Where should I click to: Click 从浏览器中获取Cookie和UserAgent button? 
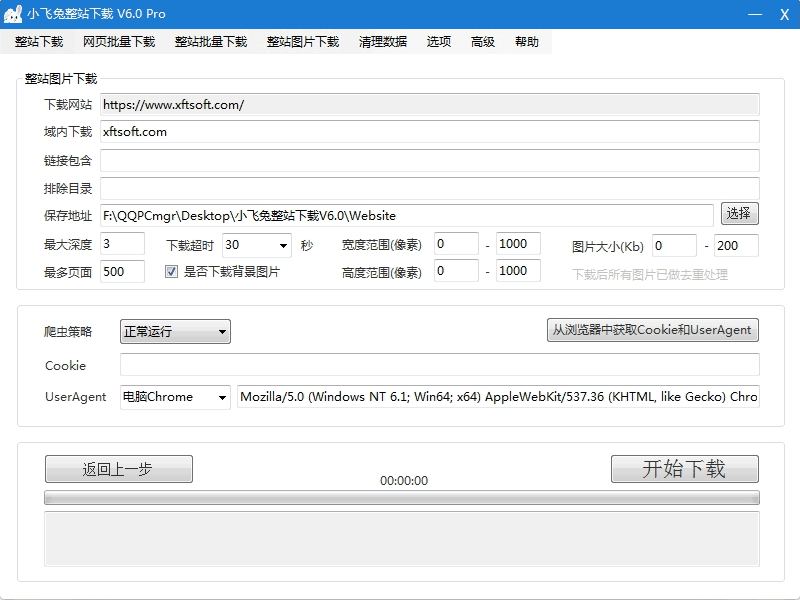(652, 330)
